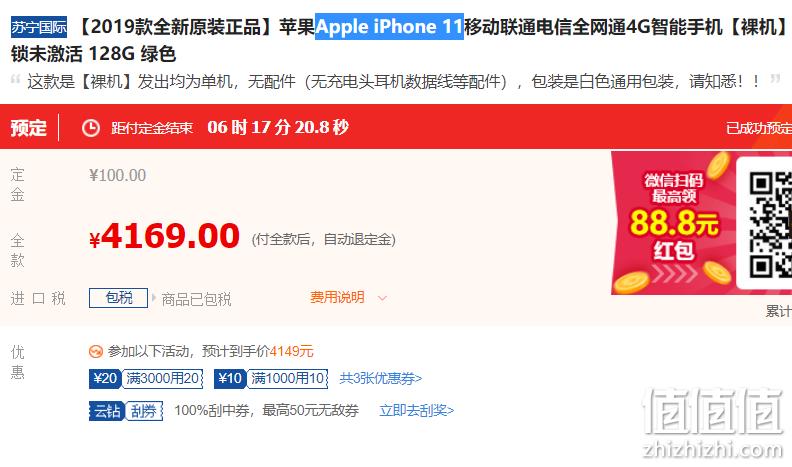Click the highlighted Apple iPhone 11 title text

point(389,27)
